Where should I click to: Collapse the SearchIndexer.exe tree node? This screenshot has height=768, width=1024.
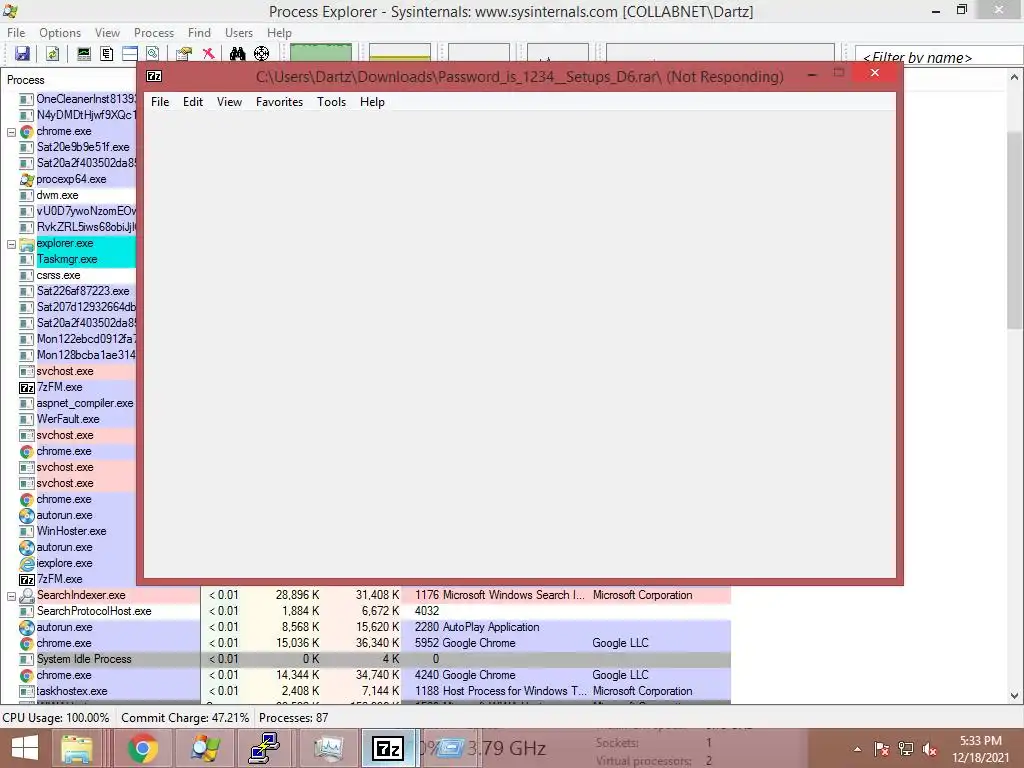tap(11, 596)
